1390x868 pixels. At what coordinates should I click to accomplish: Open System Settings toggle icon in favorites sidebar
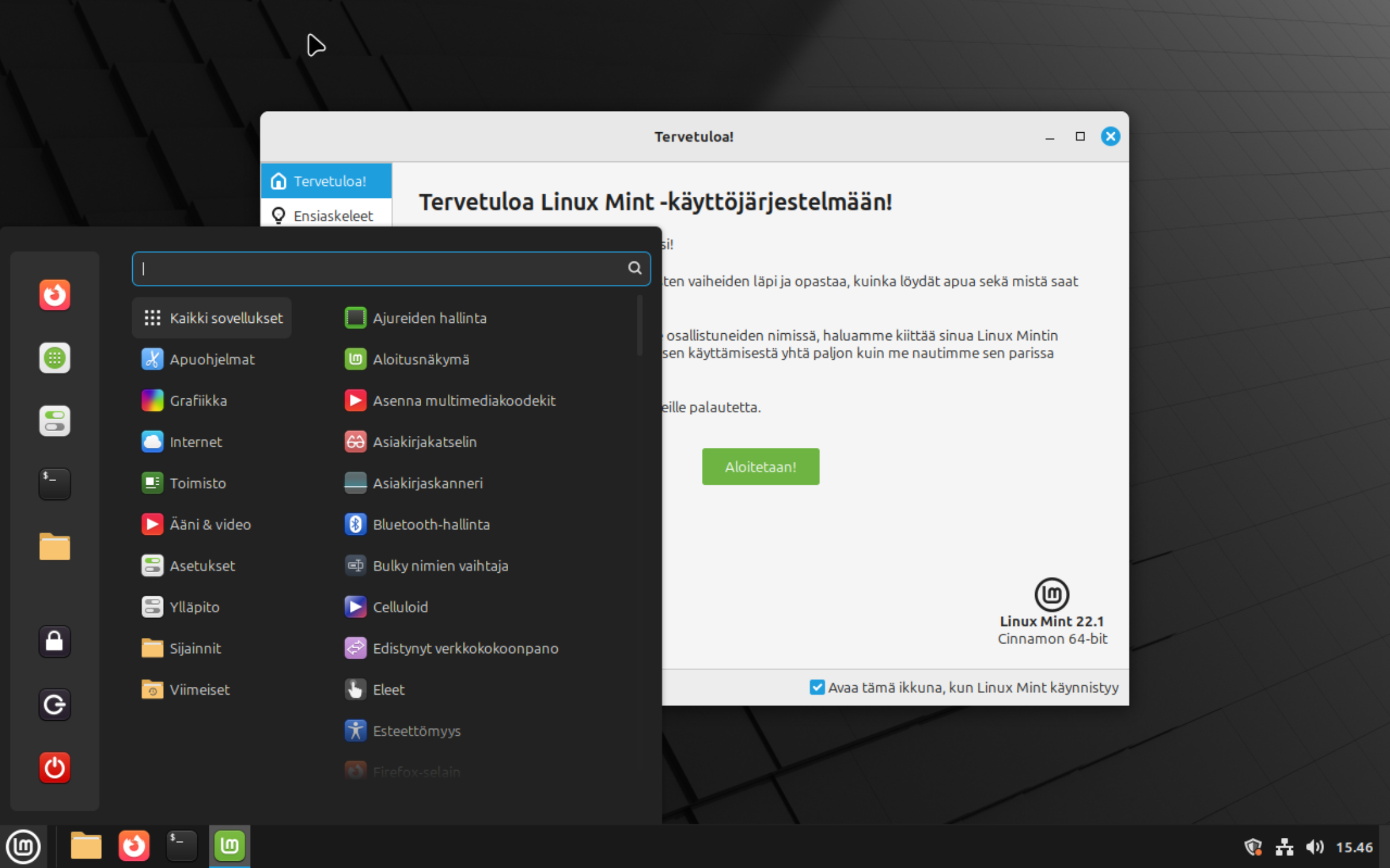[54, 421]
